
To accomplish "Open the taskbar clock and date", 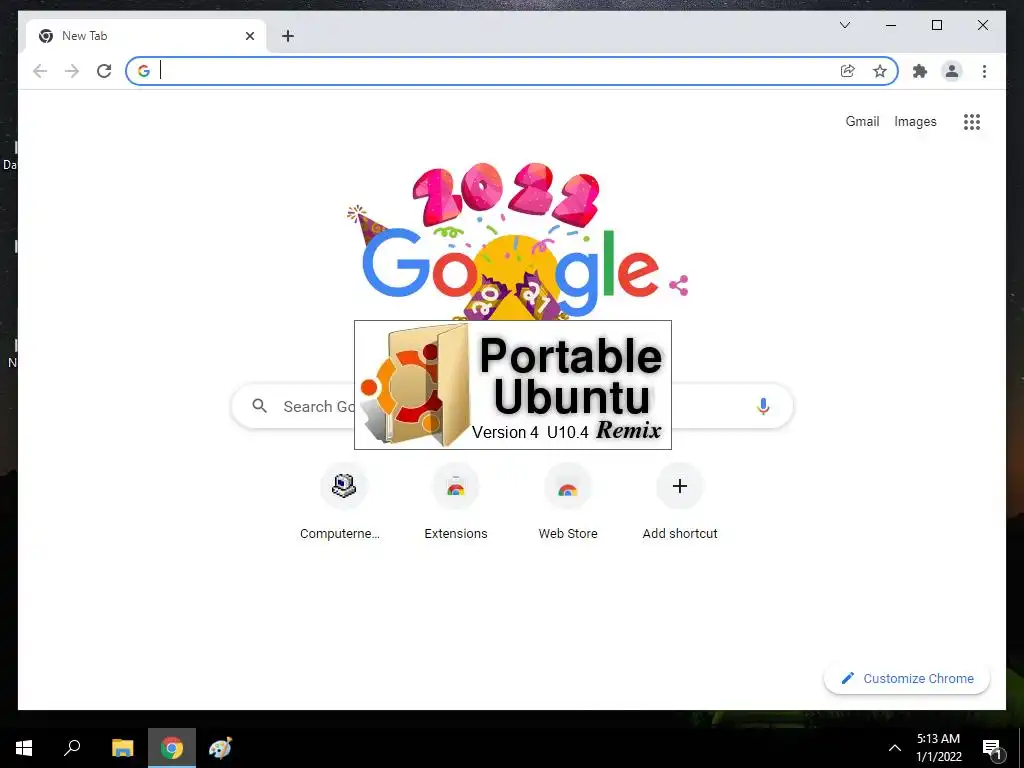I will pos(938,748).
